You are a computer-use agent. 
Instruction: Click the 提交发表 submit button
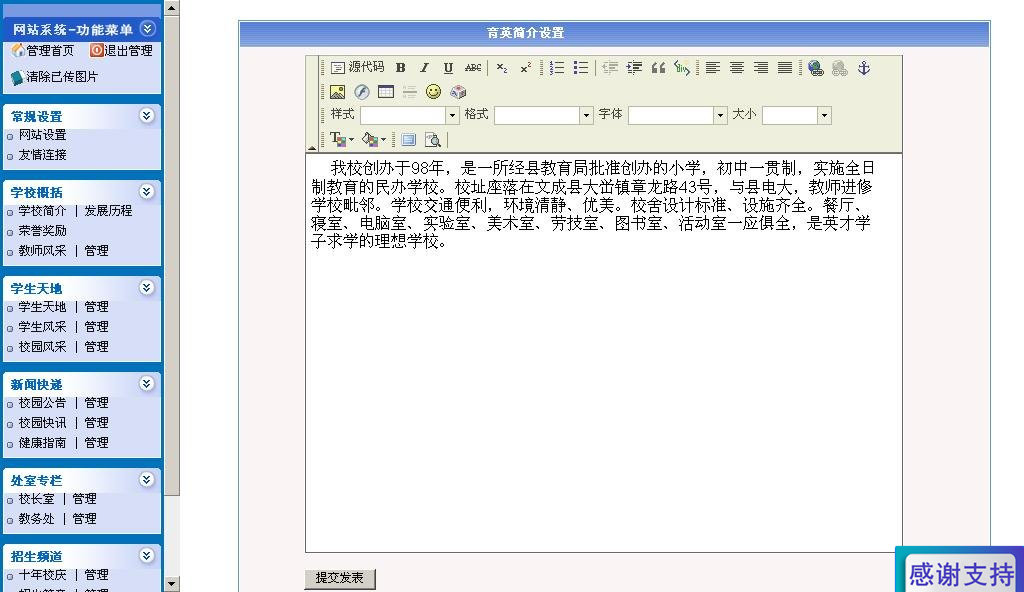click(340, 578)
